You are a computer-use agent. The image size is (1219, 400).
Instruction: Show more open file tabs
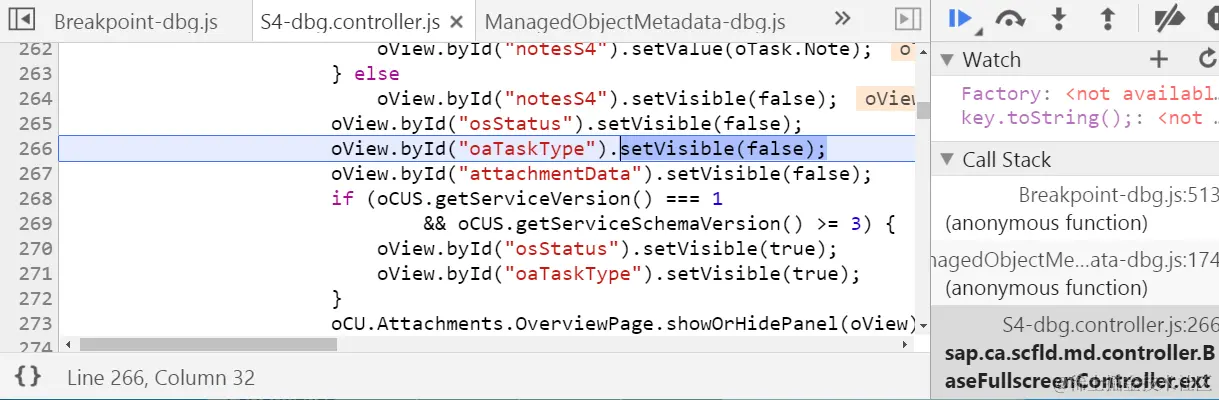click(842, 19)
